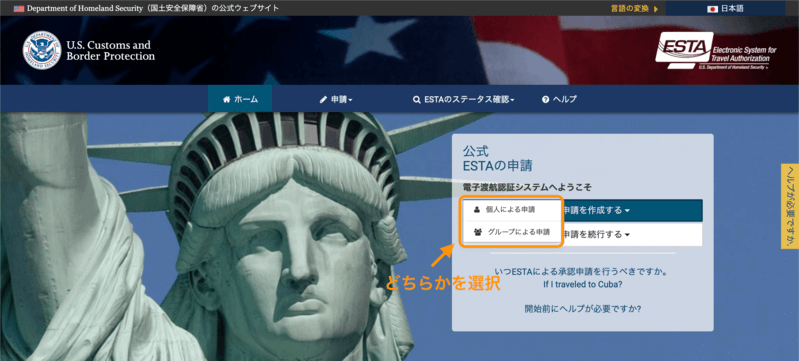Open the 開始前にヘルプが必要ですか? link
Image resolution: width=799 pixels, height=361 pixels.
(x=582, y=308)
